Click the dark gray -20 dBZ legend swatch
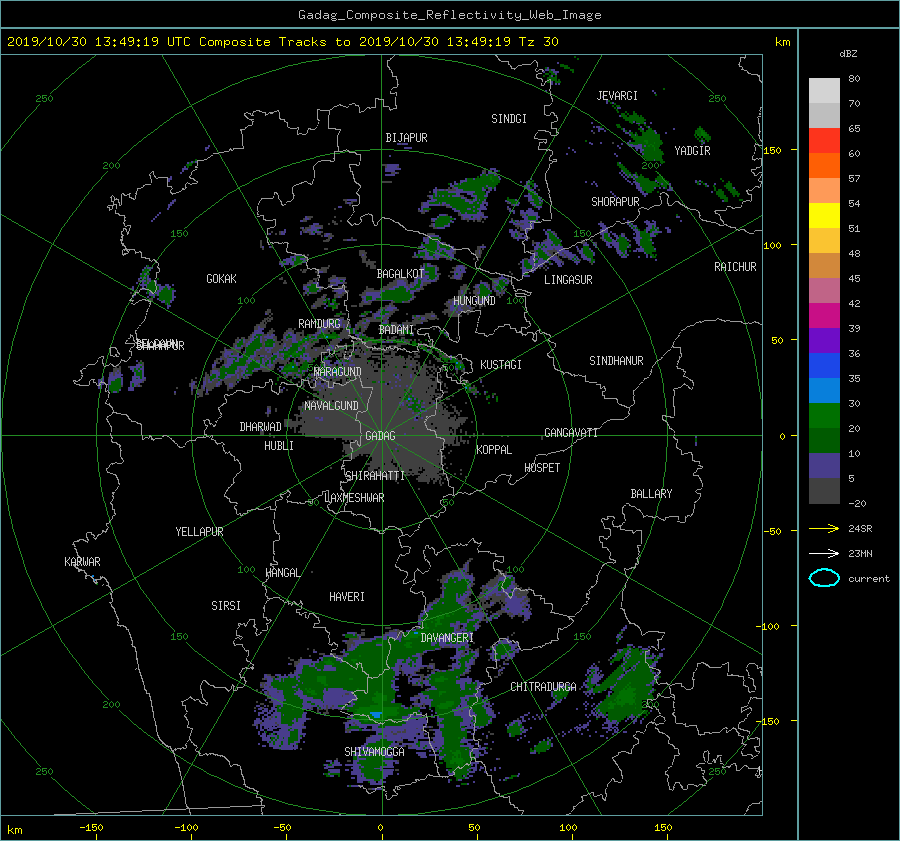 (824, 491)
